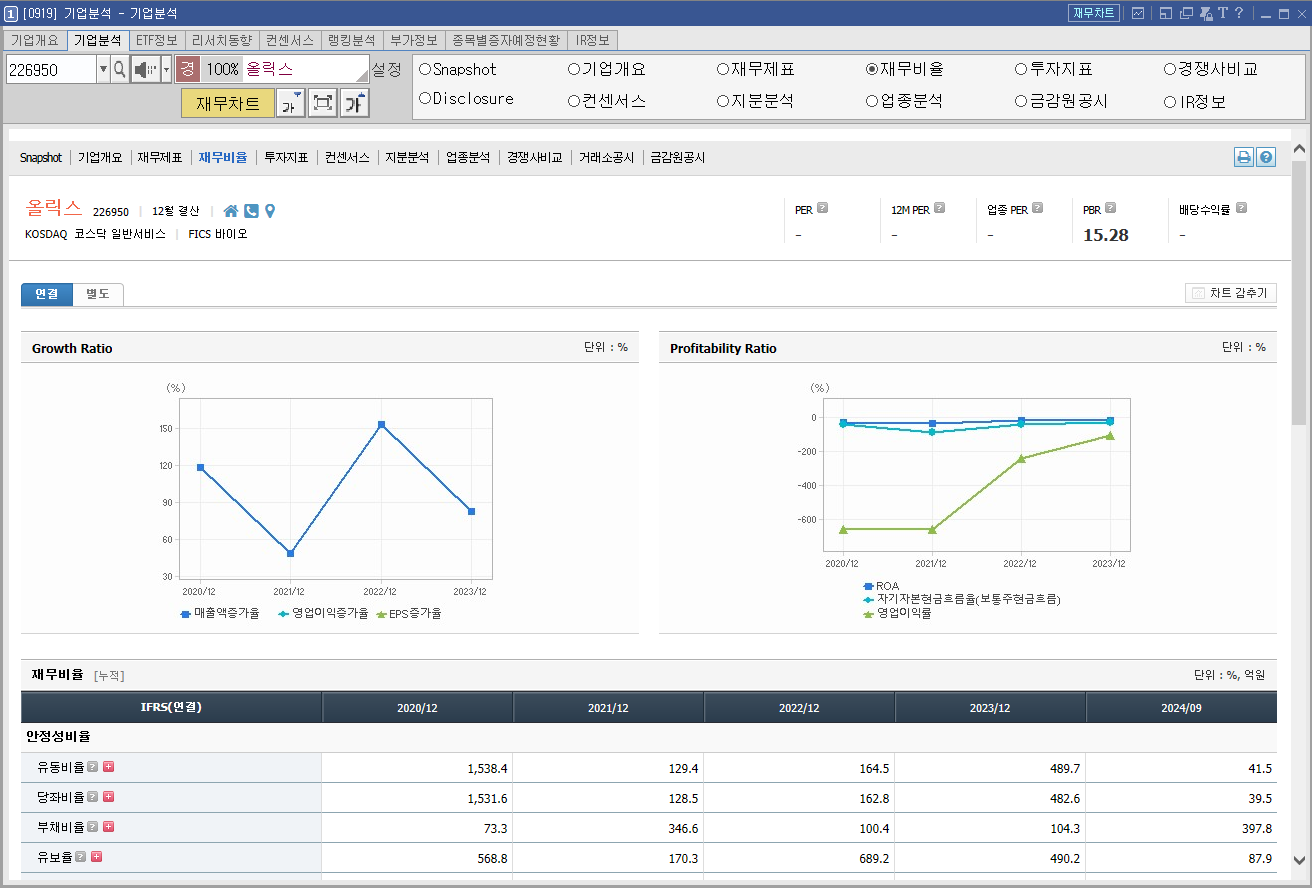1312x888 pixels.
Task: Click the 매출액증가율 legend entry
Action: (220, 613)
